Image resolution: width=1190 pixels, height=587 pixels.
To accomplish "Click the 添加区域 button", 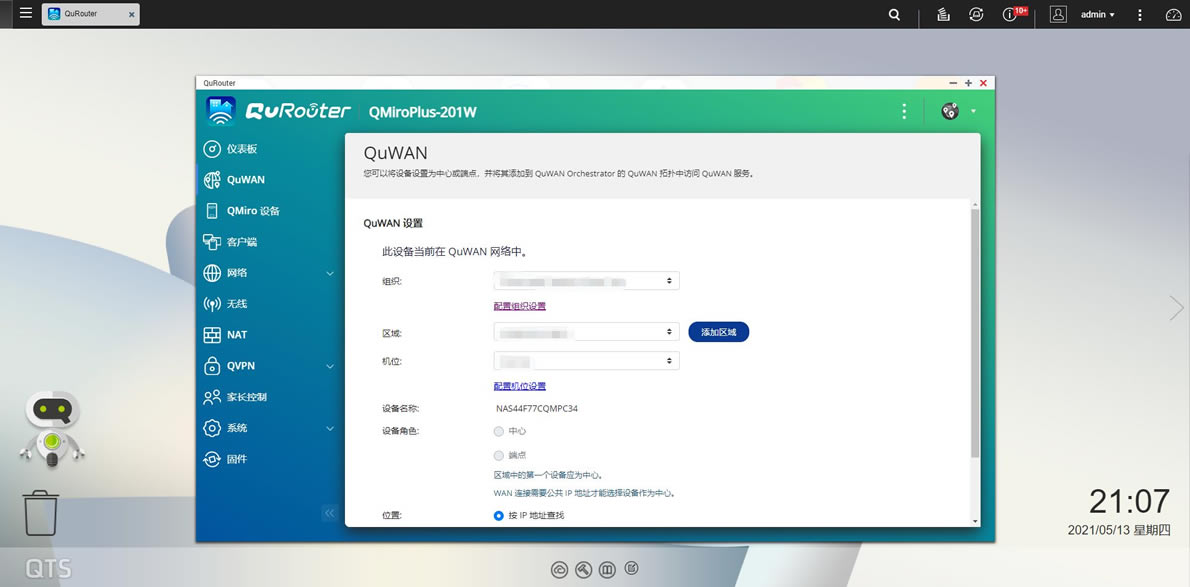I will tap(719, 332).
